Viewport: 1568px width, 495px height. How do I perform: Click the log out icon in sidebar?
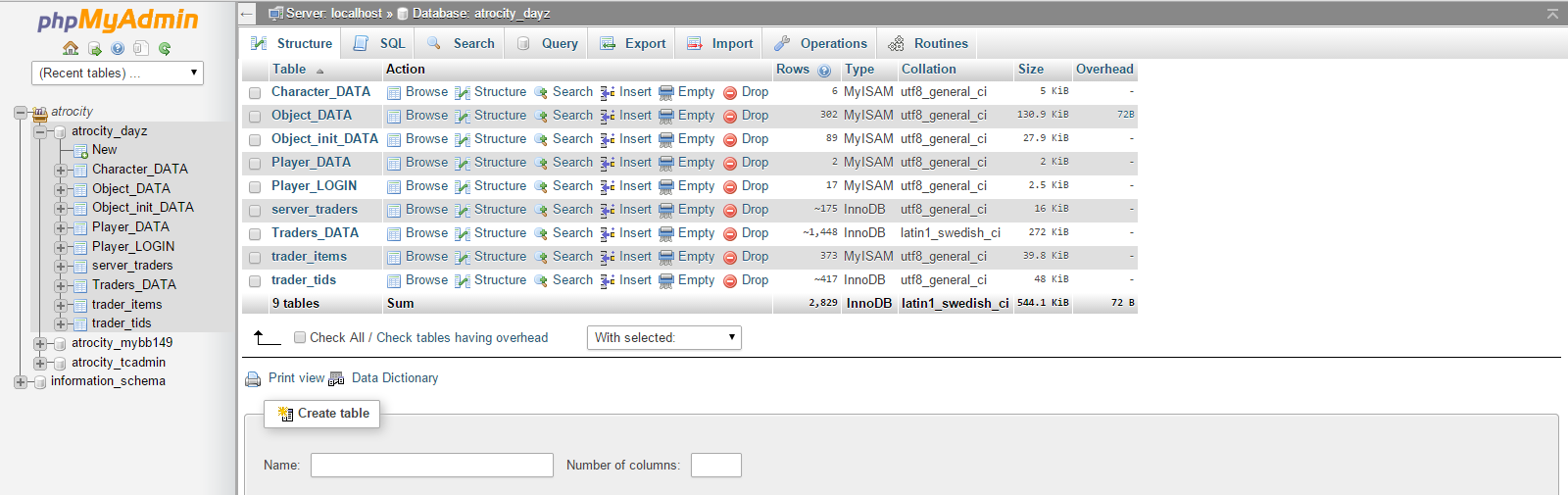point(94,48)
